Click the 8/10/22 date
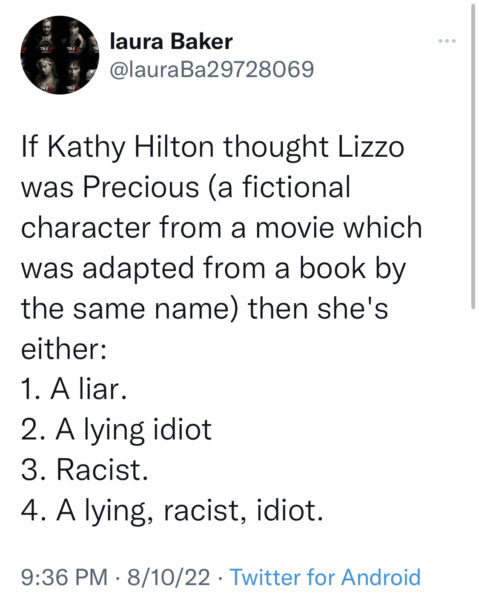479x600 pixels. coord(169,577)
